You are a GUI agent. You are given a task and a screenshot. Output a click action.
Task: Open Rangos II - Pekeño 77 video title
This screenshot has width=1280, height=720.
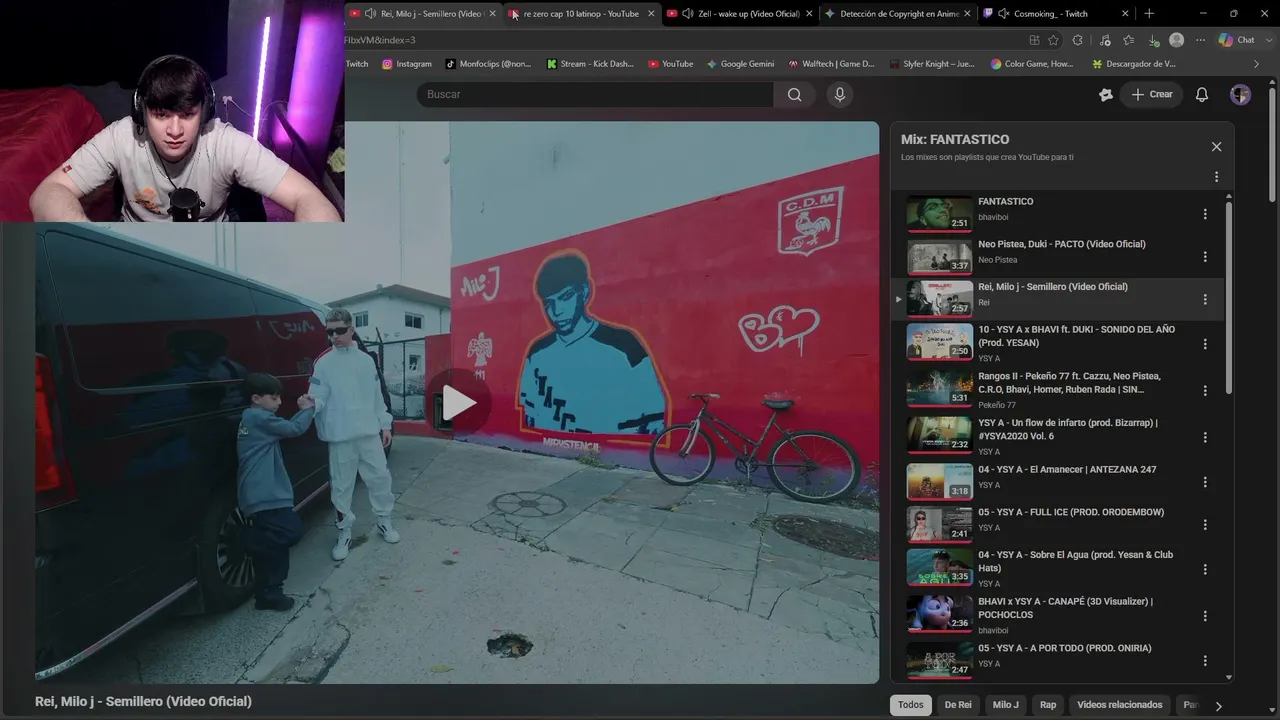pos(1071,383)
